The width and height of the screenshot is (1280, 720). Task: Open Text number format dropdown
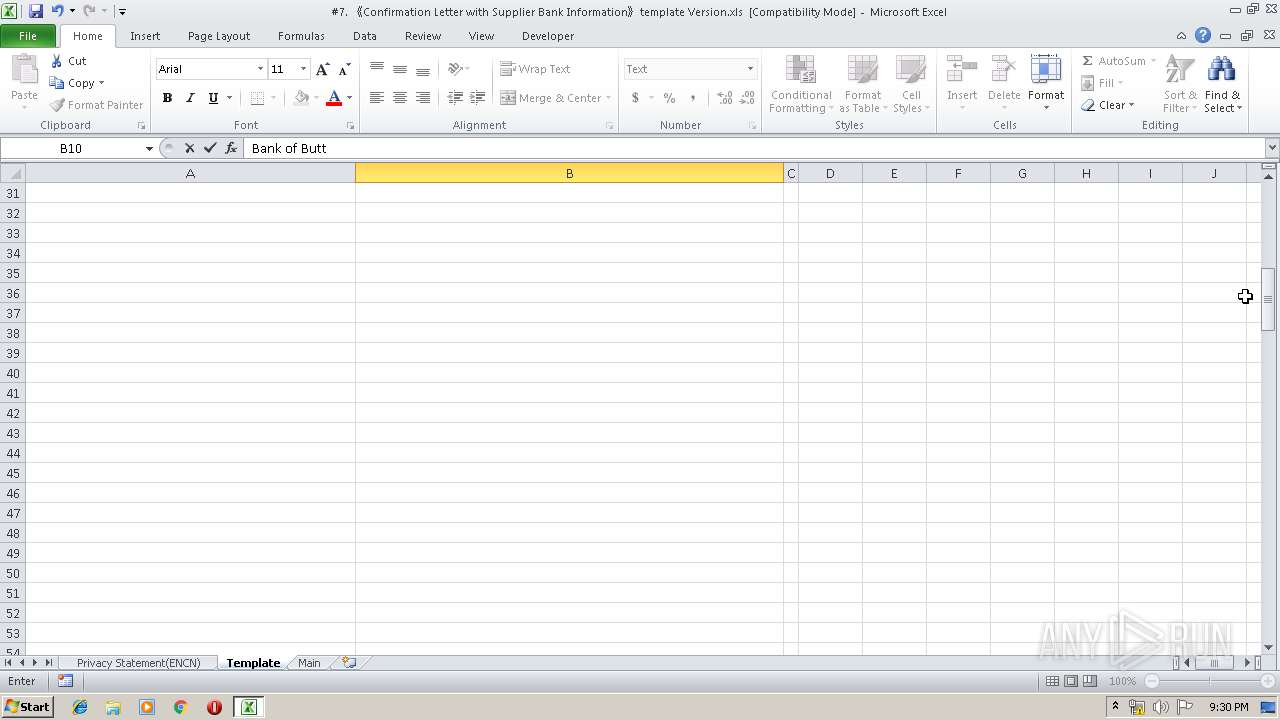(x=750, y=69)
